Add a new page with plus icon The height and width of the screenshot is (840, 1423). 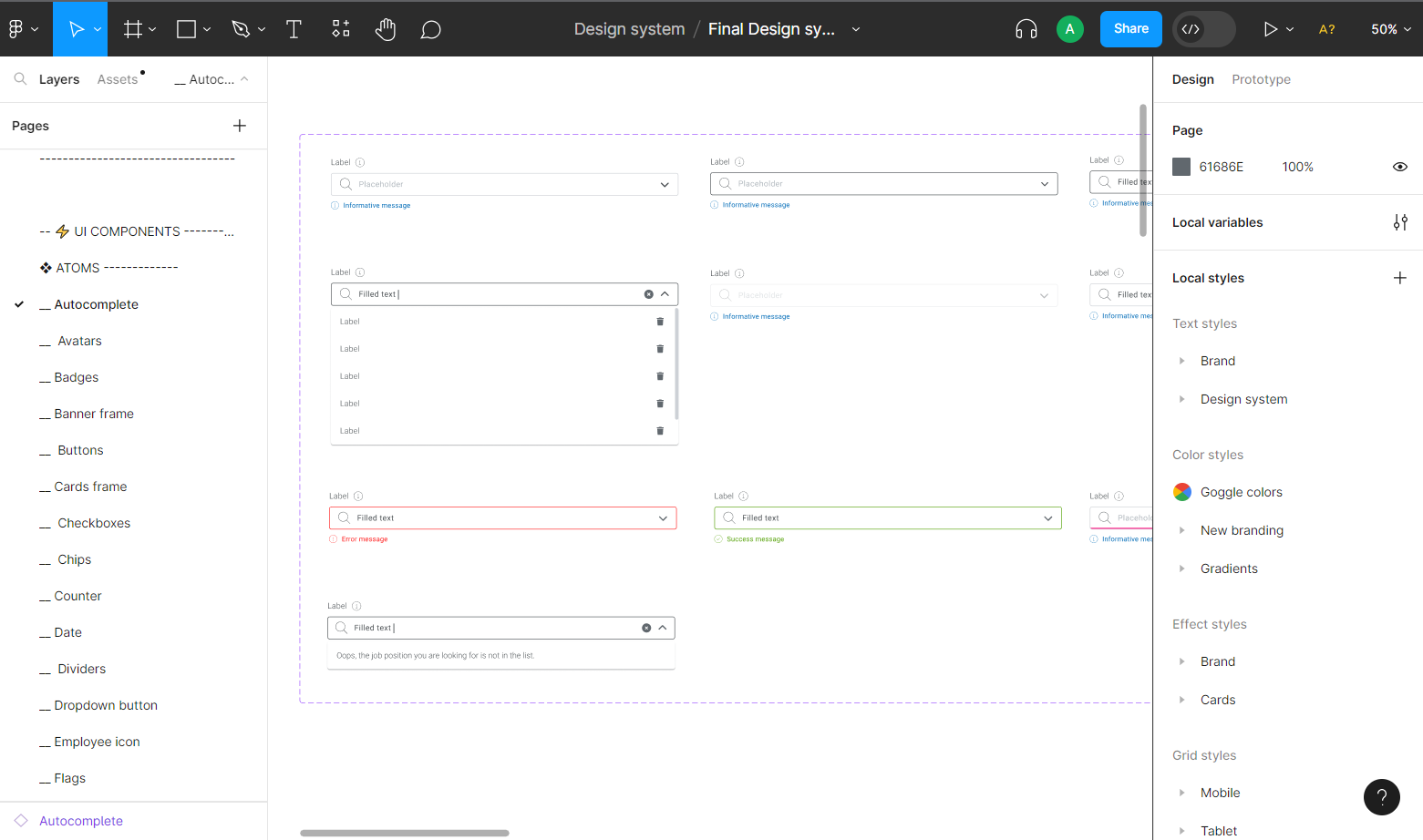pos(240,126)
